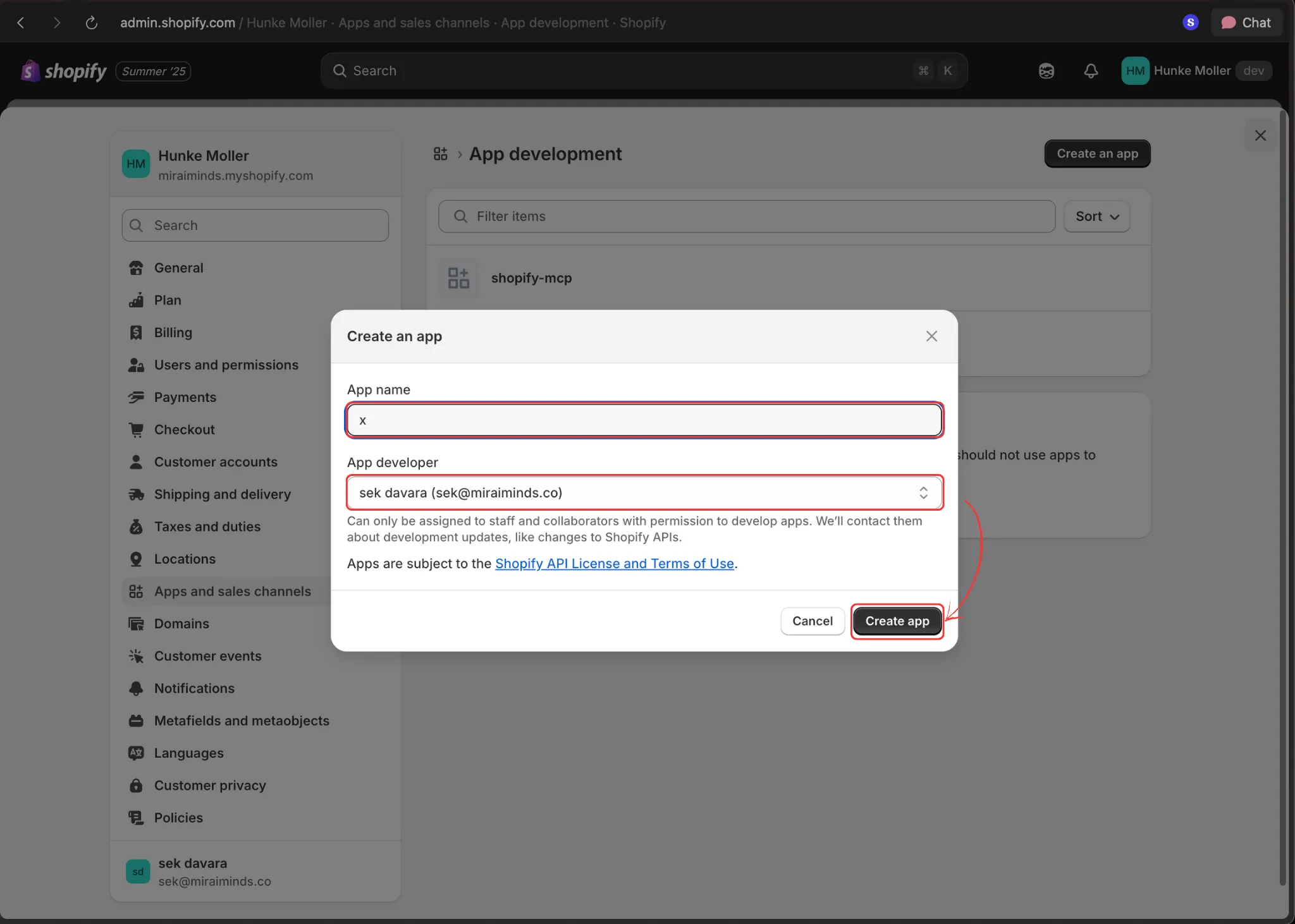Click the shopify-mcp app icon
1295x924 pixels.
tap(458, 278)
